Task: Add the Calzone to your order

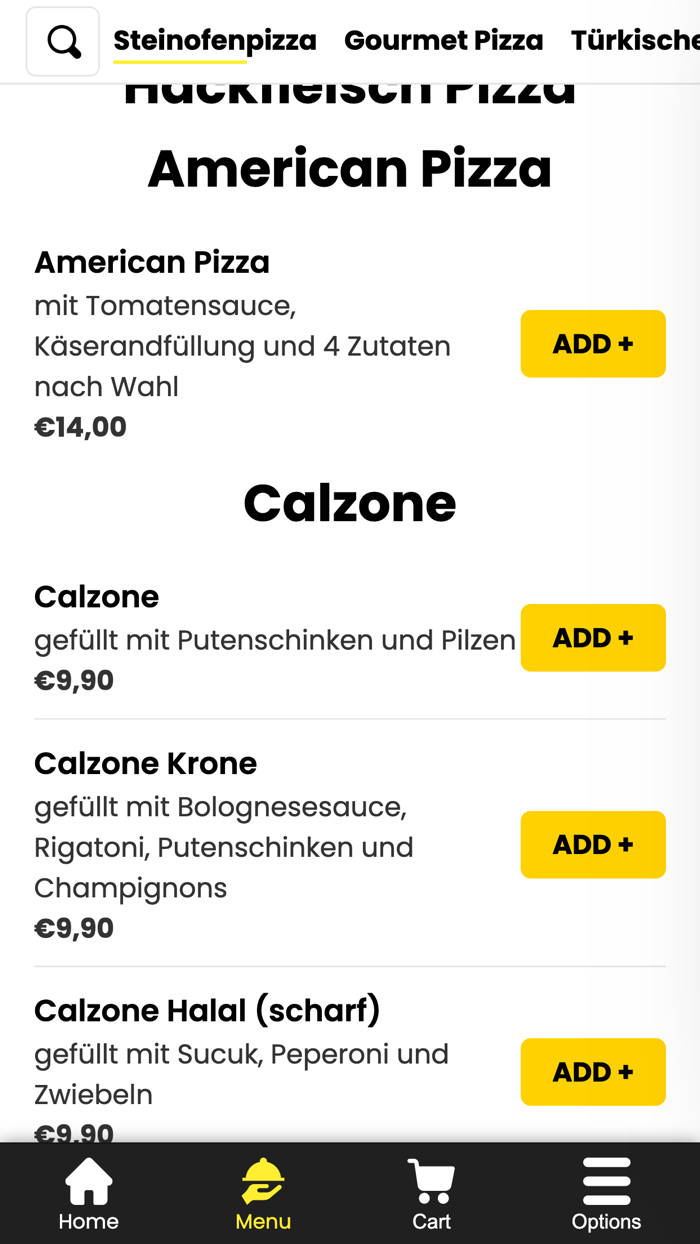Action: [592, 637]
